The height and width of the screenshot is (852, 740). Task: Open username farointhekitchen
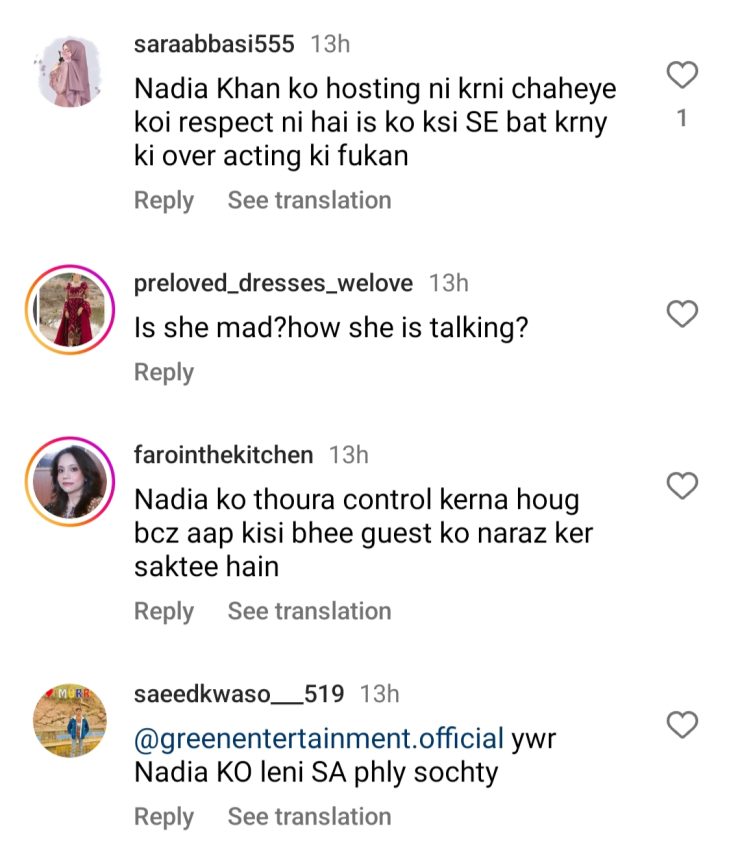(223, 455)
